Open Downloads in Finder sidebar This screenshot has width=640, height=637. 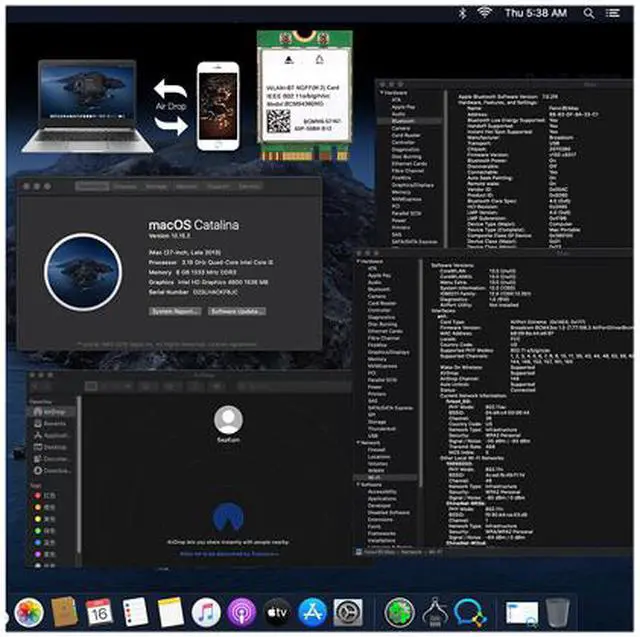pos(51,471)
